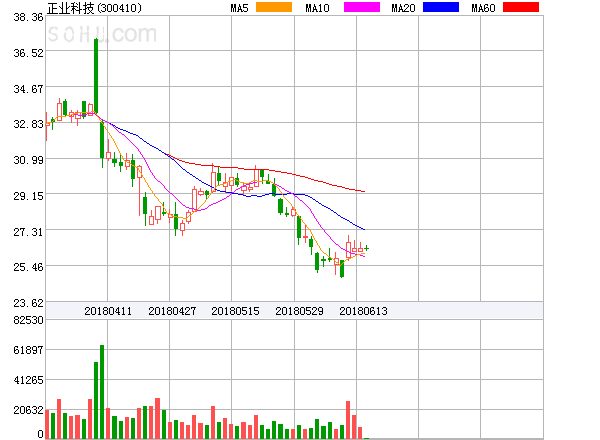Click the tallest green candlestick peaking near 36.52
This screenshot has height=440, width=600.
tap(96, 76)
